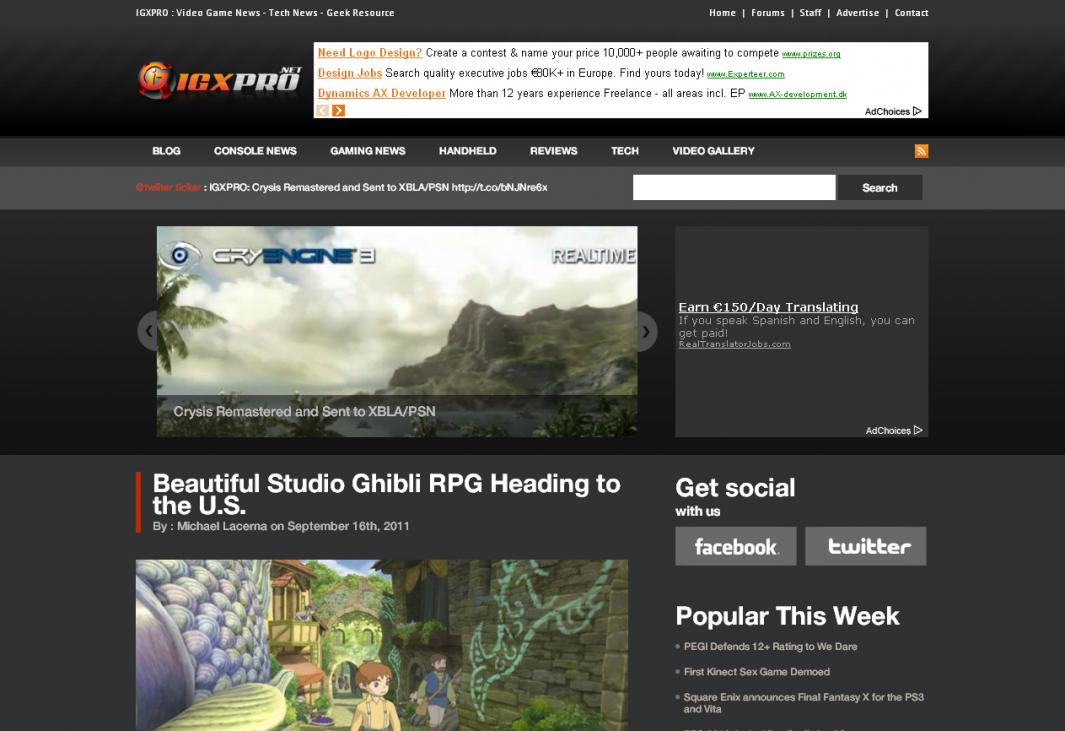Open the facebook social button
The image size is (1065, 731).
click(736, 546)
